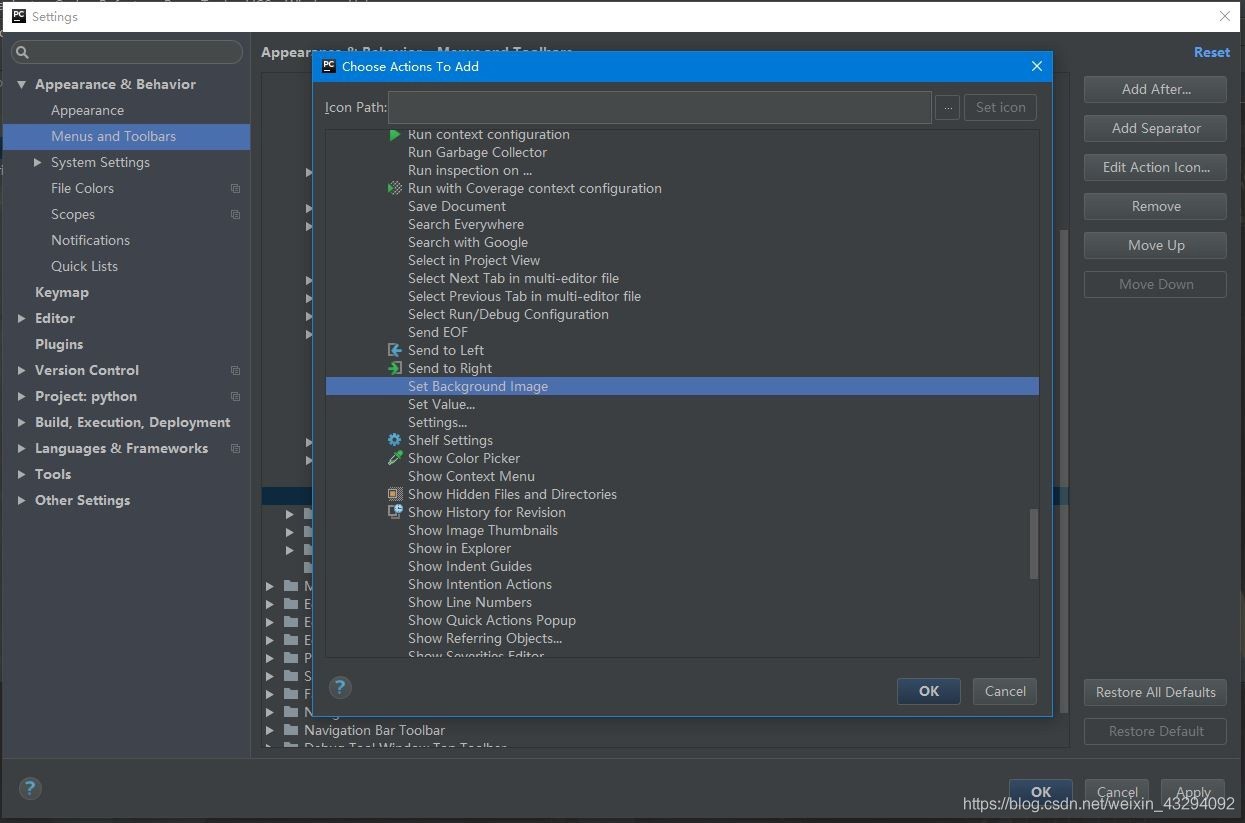Click the Set icon button
Screen dimensions: 1245x823
coord(1000,107)
